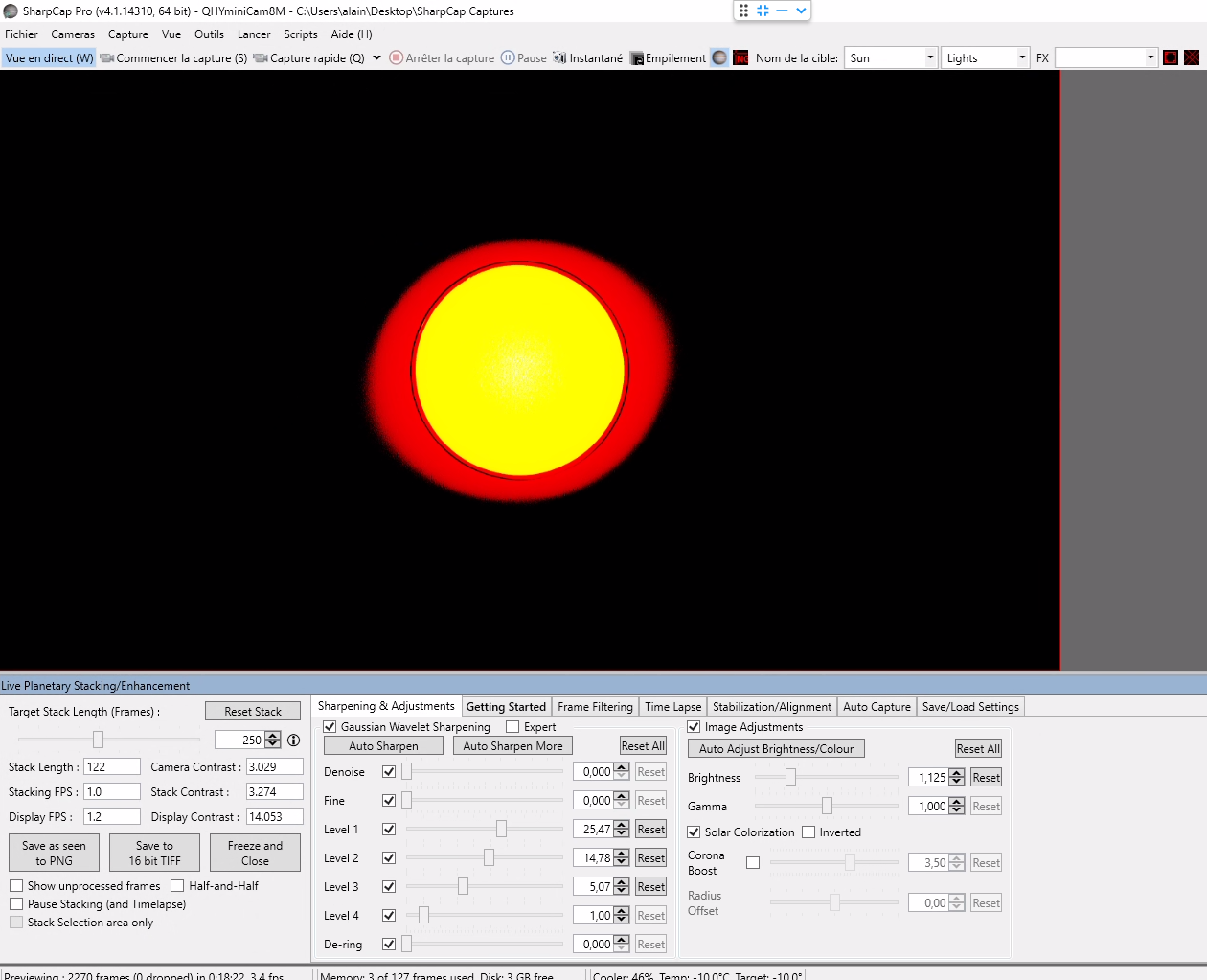The width and height of the screenshot is (1207, 980).
Task: Open the Empilement stacking tool
Action: 668,58
